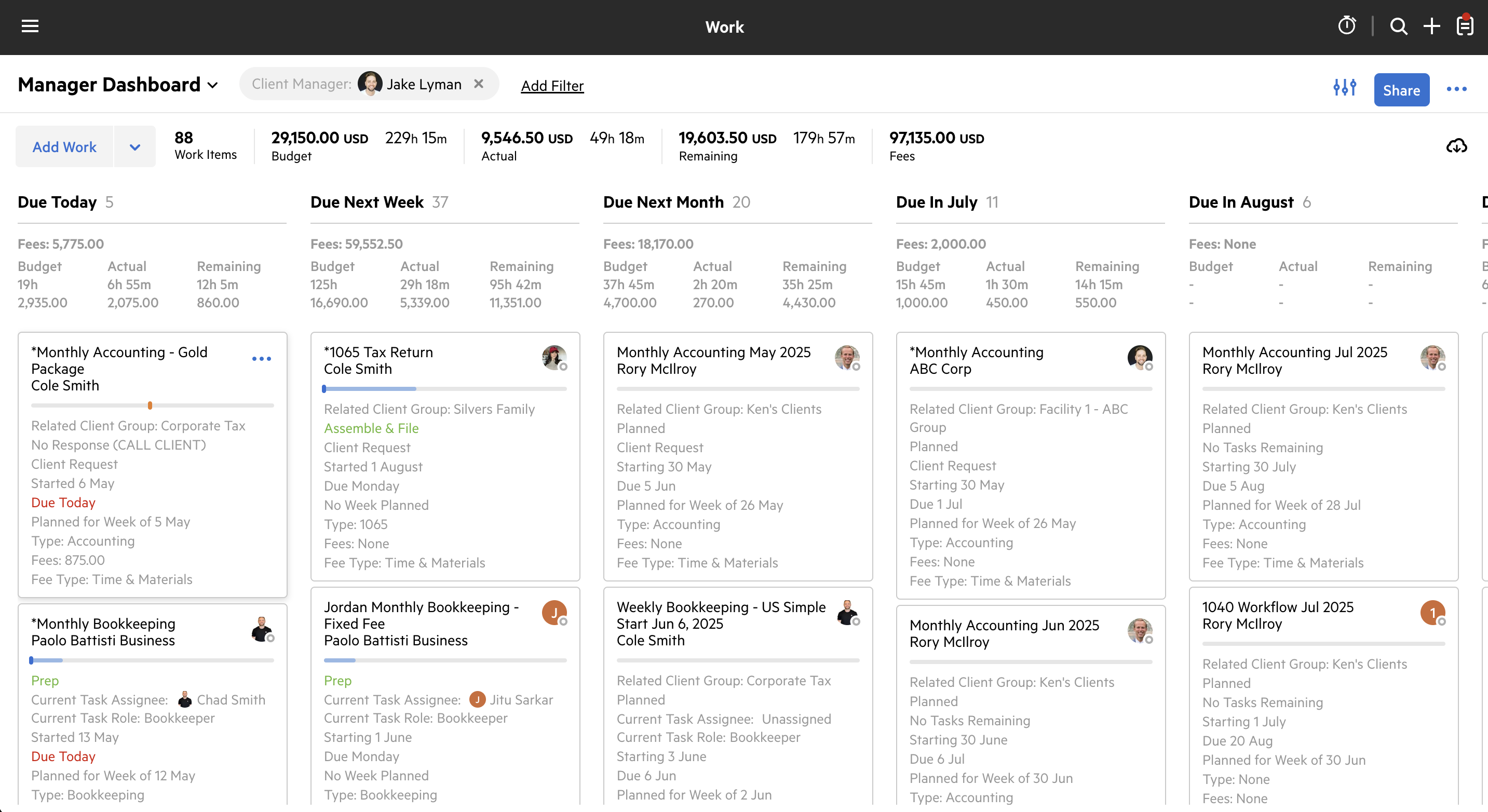Click the 1040 Workflow Jul 2025 assignee avatar
Viewport: 1488px width, 812px height.
pyautogui.click(x=1432, y=613)
